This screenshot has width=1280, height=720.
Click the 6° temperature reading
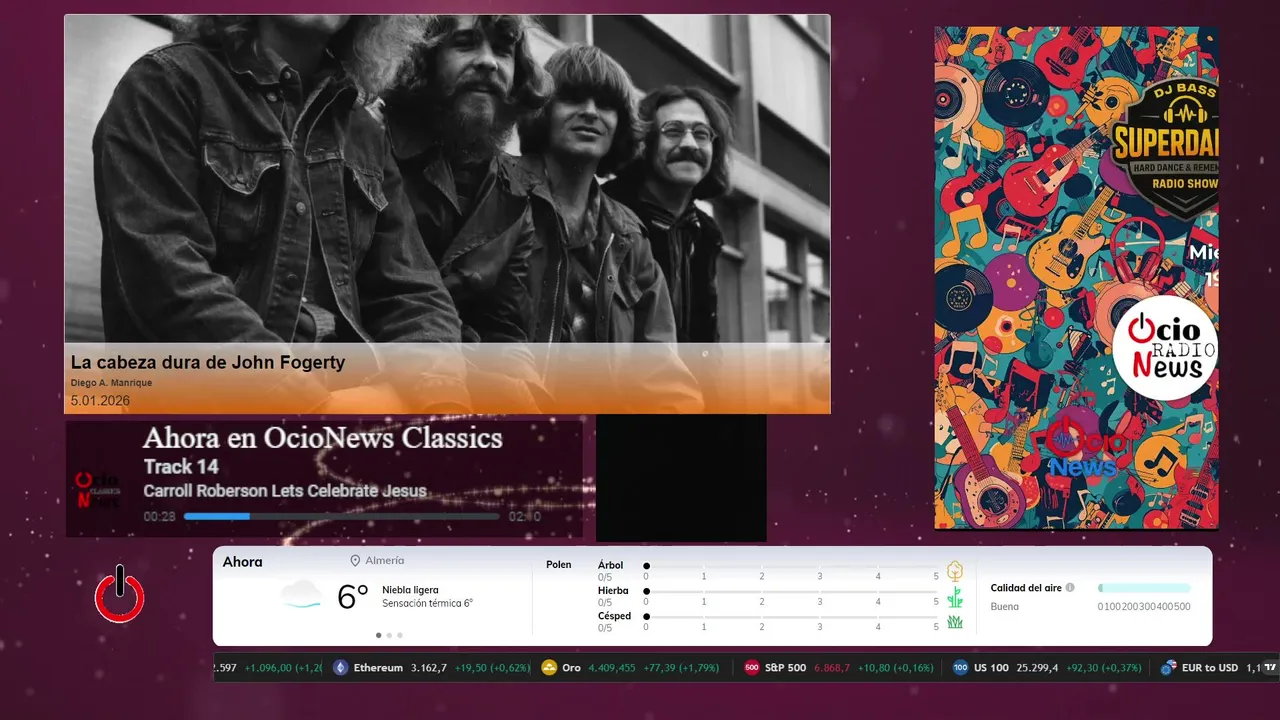[x=353, y=596]
